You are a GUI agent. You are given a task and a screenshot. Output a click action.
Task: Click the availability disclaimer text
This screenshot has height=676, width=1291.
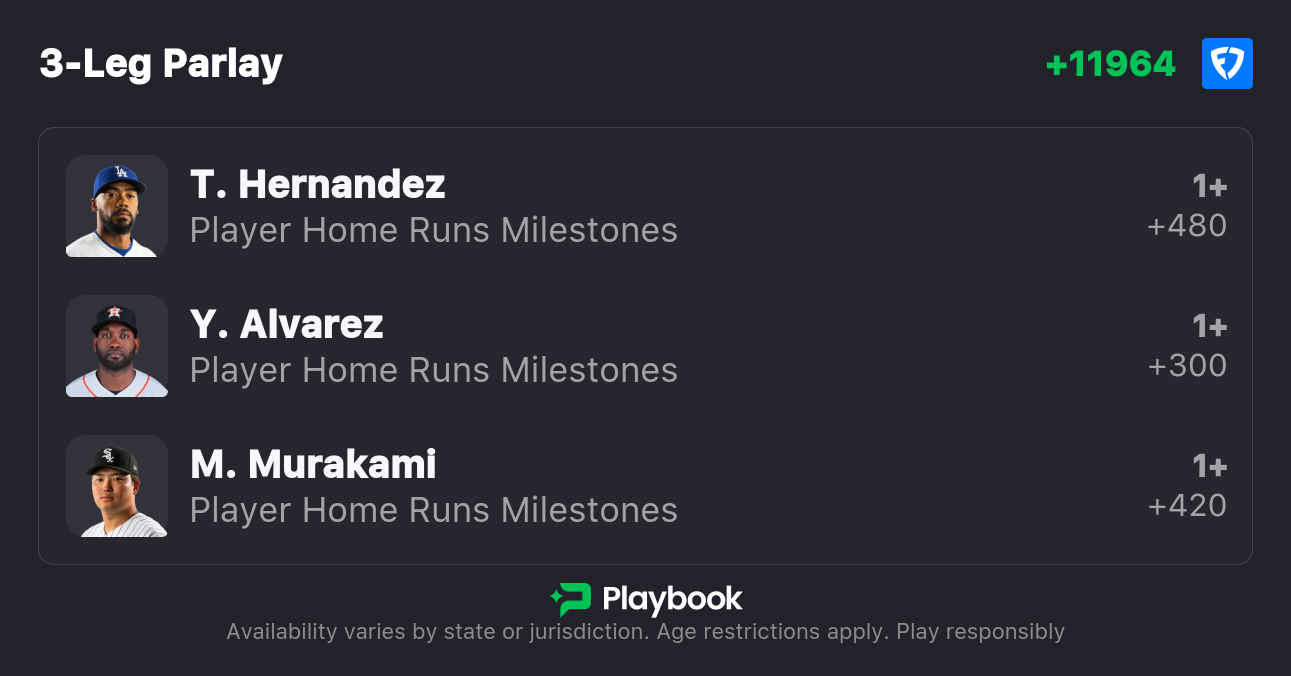coord(645,632)
